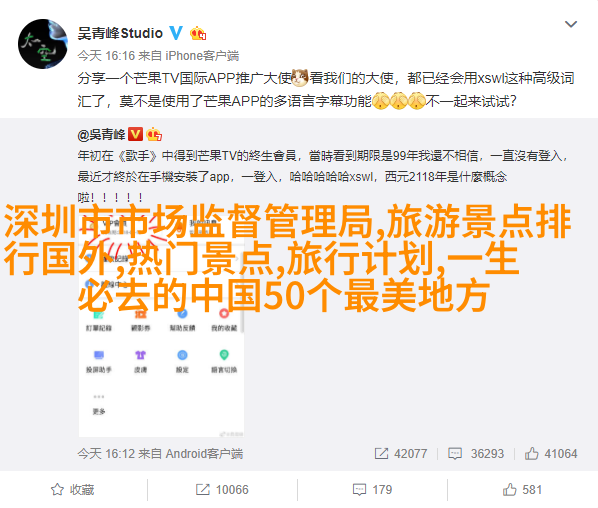Click the 吴青峰Studio avatar image

(x=43, y=44)
